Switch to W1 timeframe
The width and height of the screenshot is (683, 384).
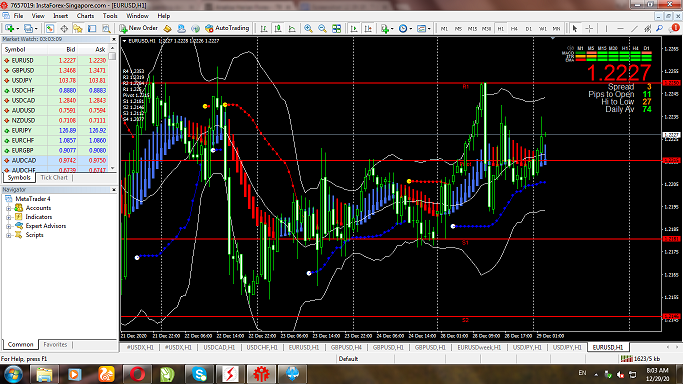click(543, 28)
